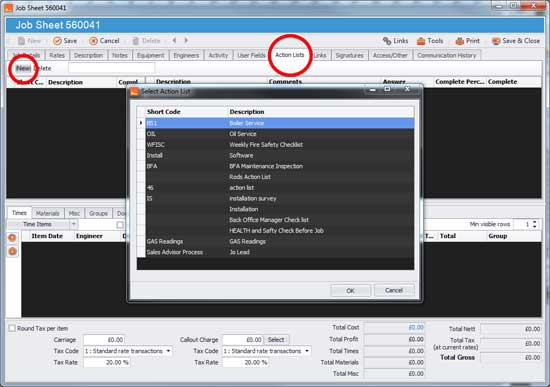Screen dimensions: 550x387
Task: Click Cancel in Select Action List dialog
Action: (x=394, y=290)
